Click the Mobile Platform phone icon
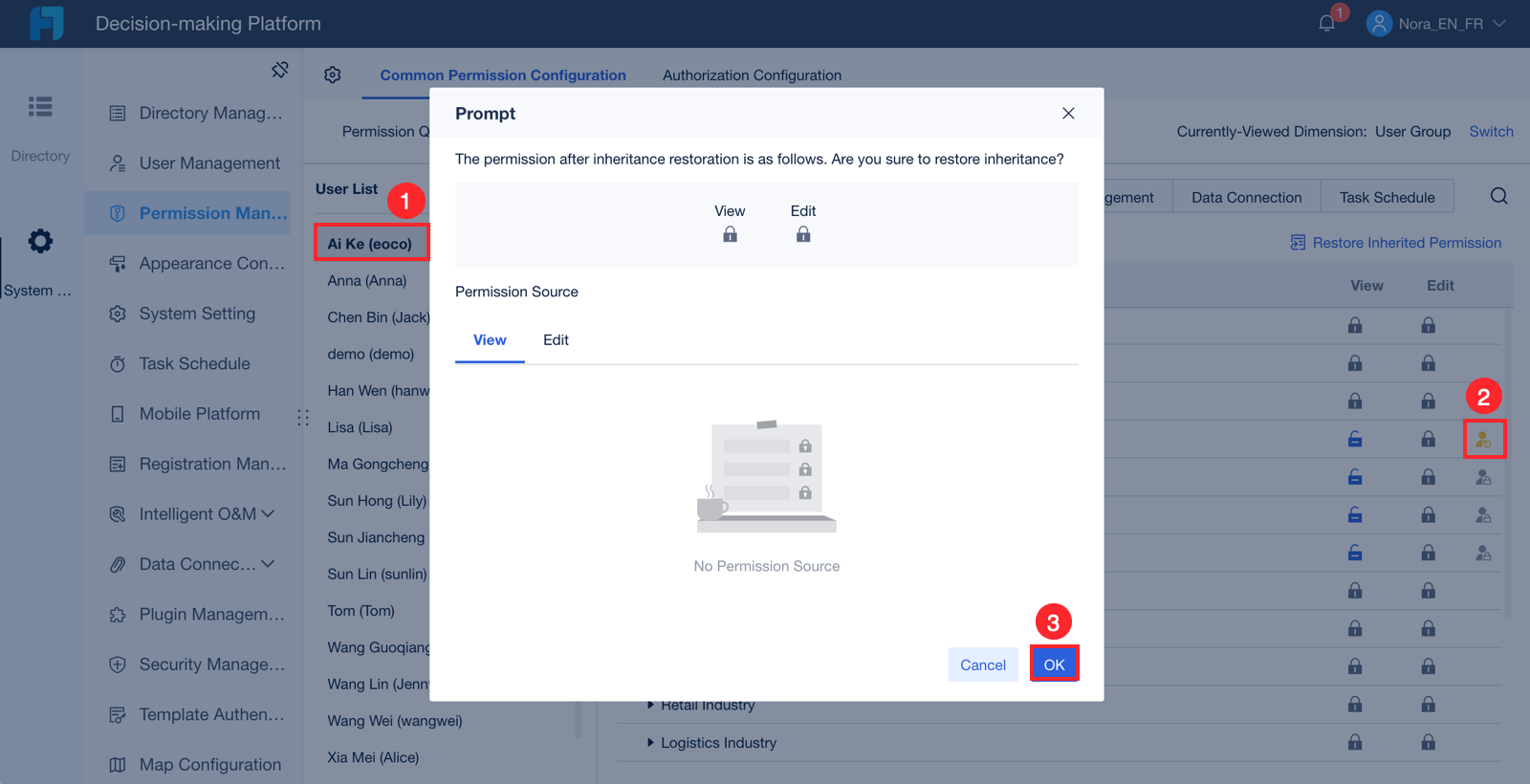Screen dimensions: 1530x784 (x=118, y=414)
